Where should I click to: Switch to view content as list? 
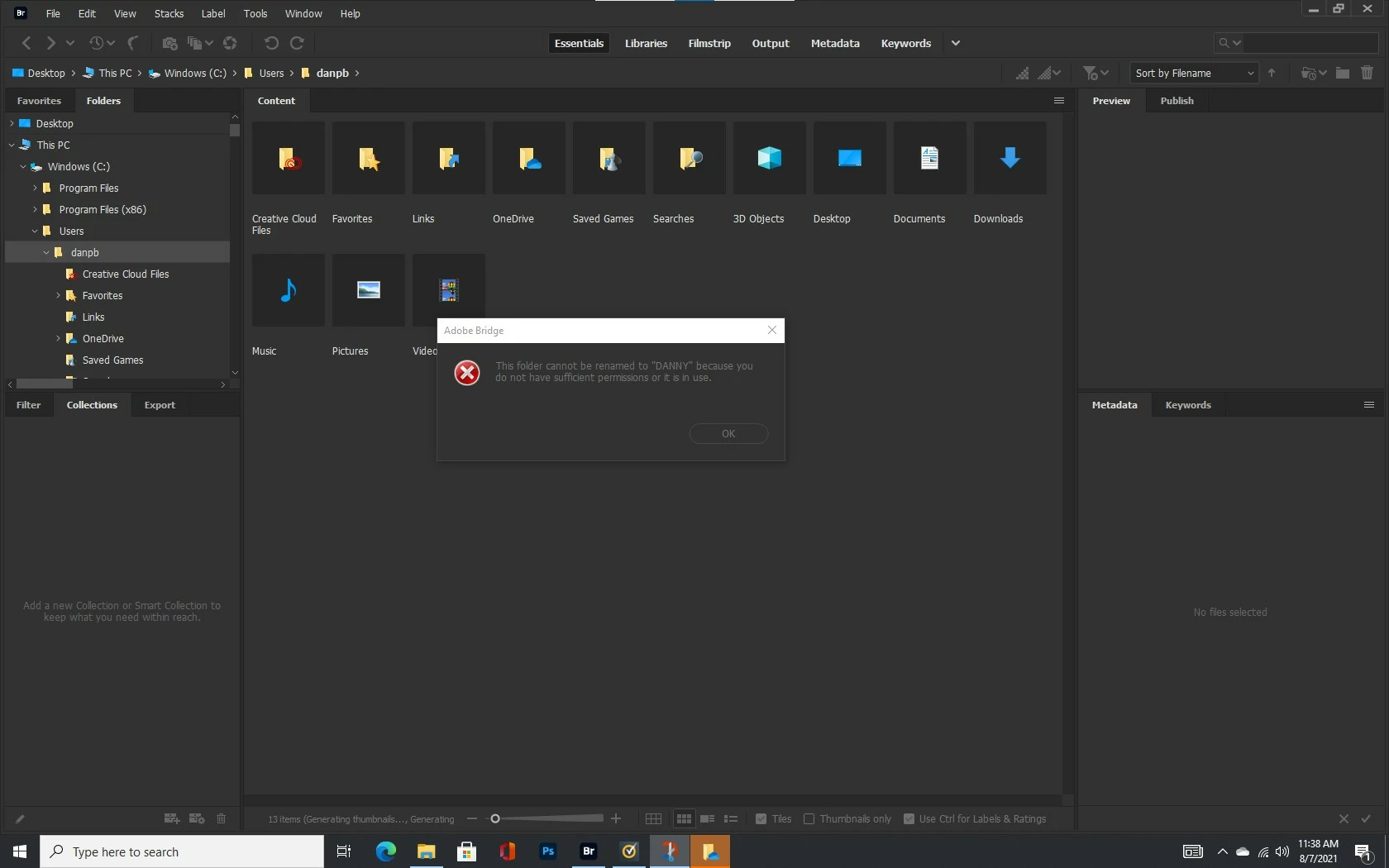click(x=731, y=819)
